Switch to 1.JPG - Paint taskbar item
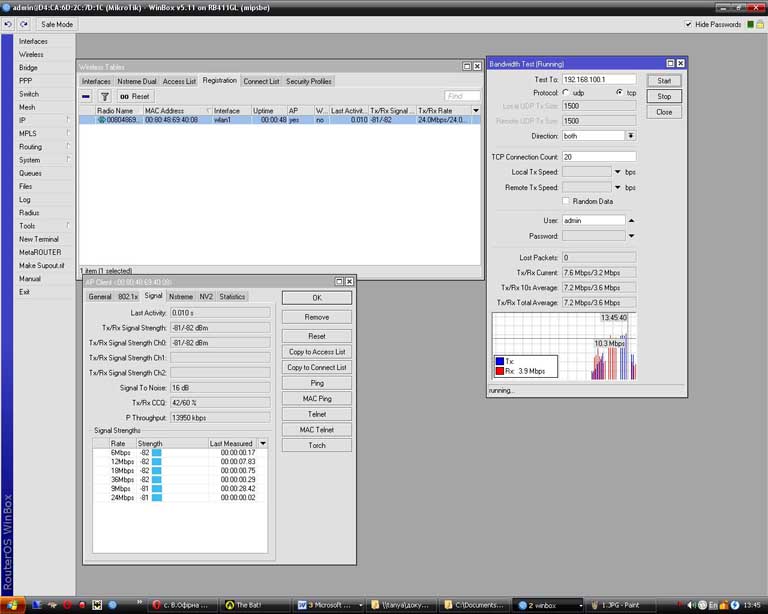The width and height of the screenshot is (768, 614). click(x=622, y=605)
